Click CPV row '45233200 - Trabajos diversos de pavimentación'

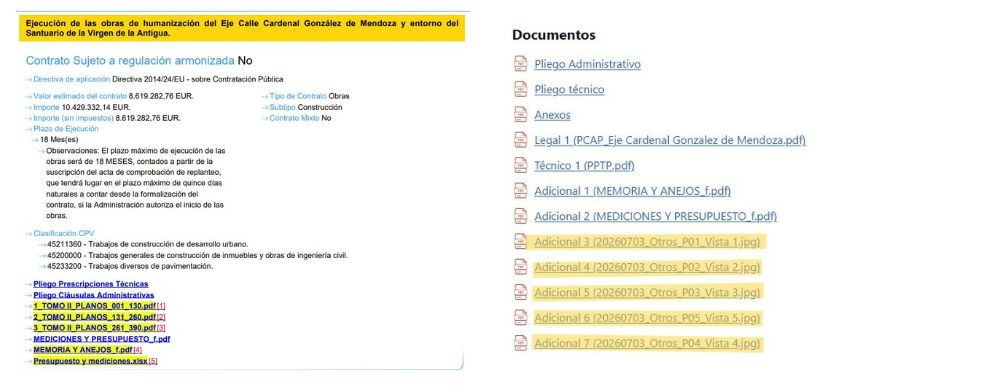[129, 266]
